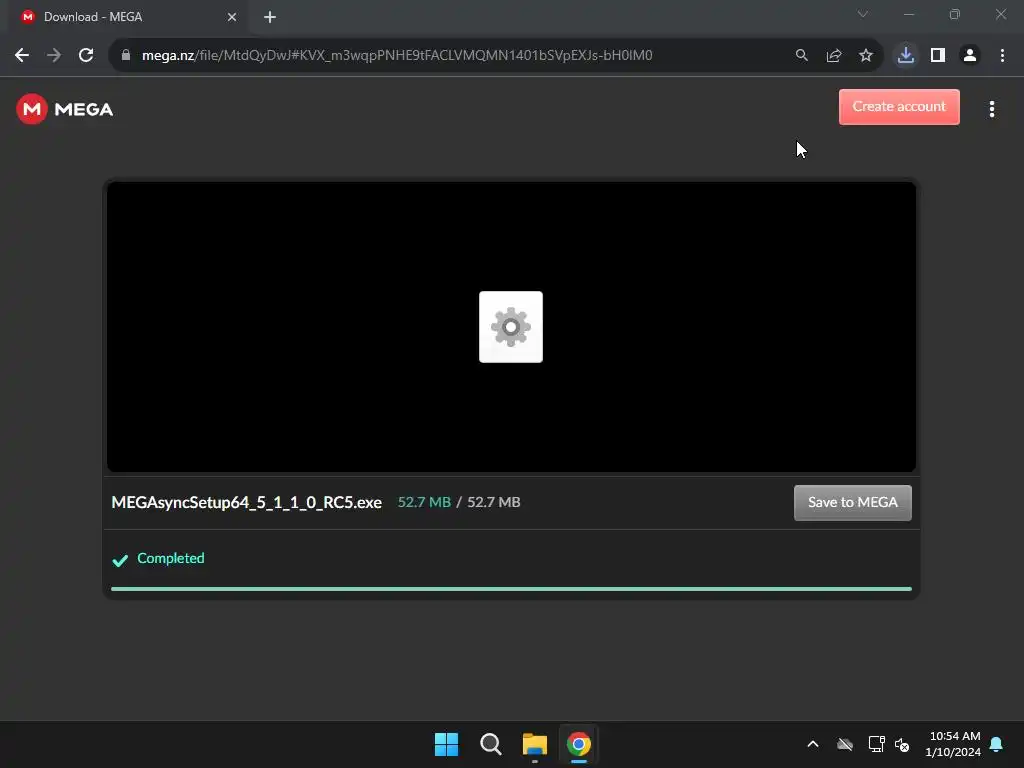Open the notification bell icon
The height and width of the screenshot is (768, 1024).
(x=996, y=744)
